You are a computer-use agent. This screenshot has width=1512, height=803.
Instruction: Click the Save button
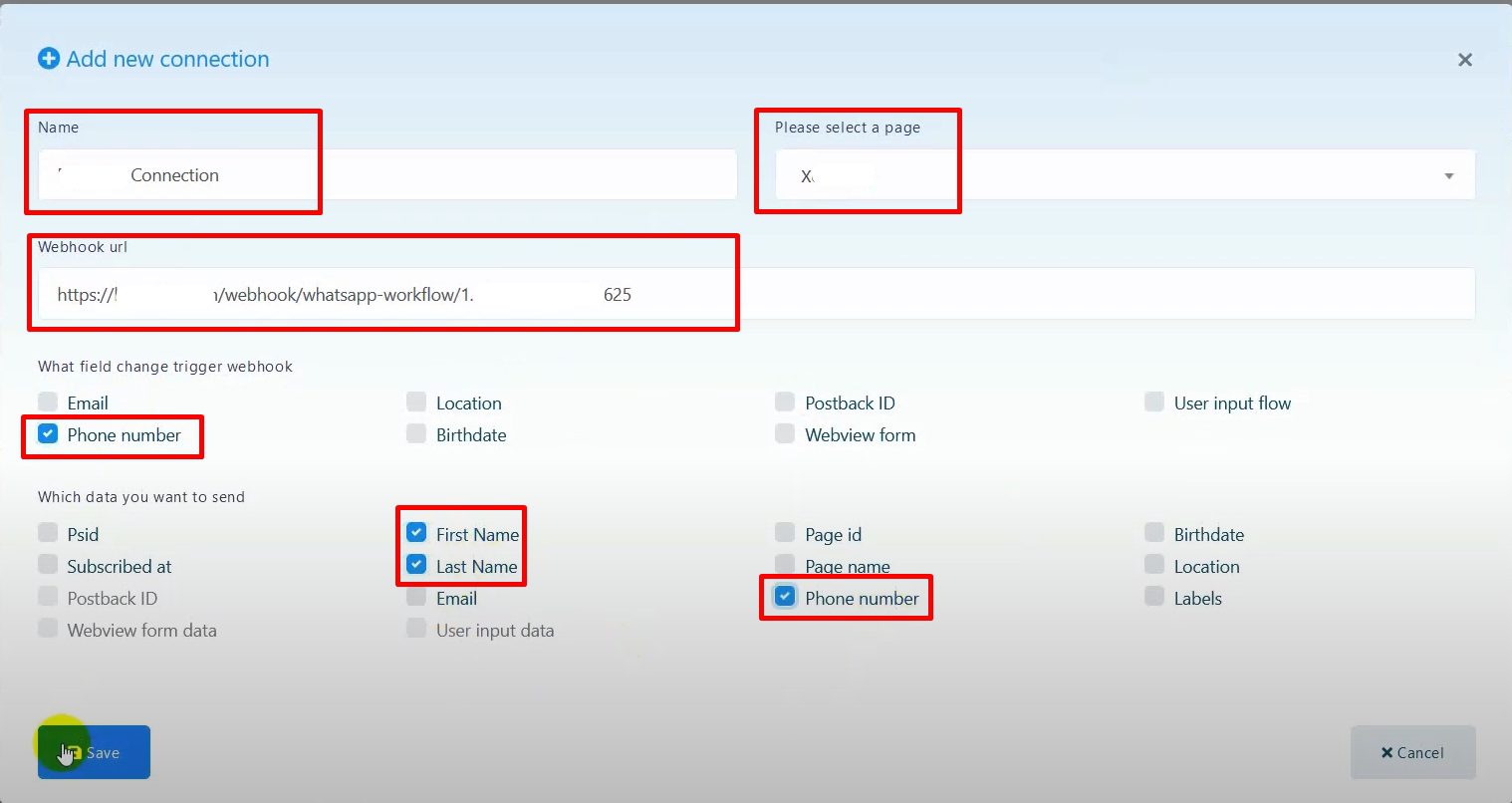point(94,752)
